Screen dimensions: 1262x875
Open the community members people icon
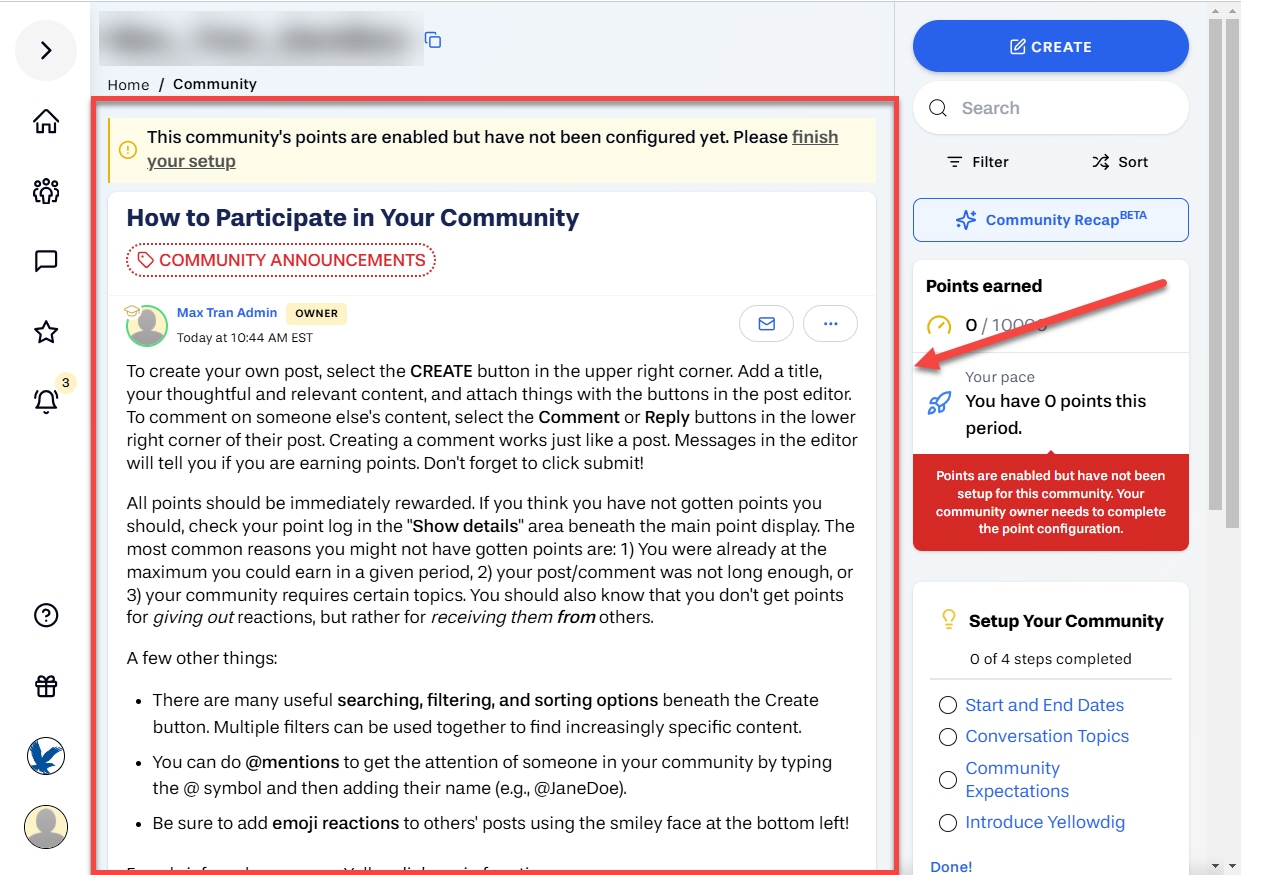(46, 191)
